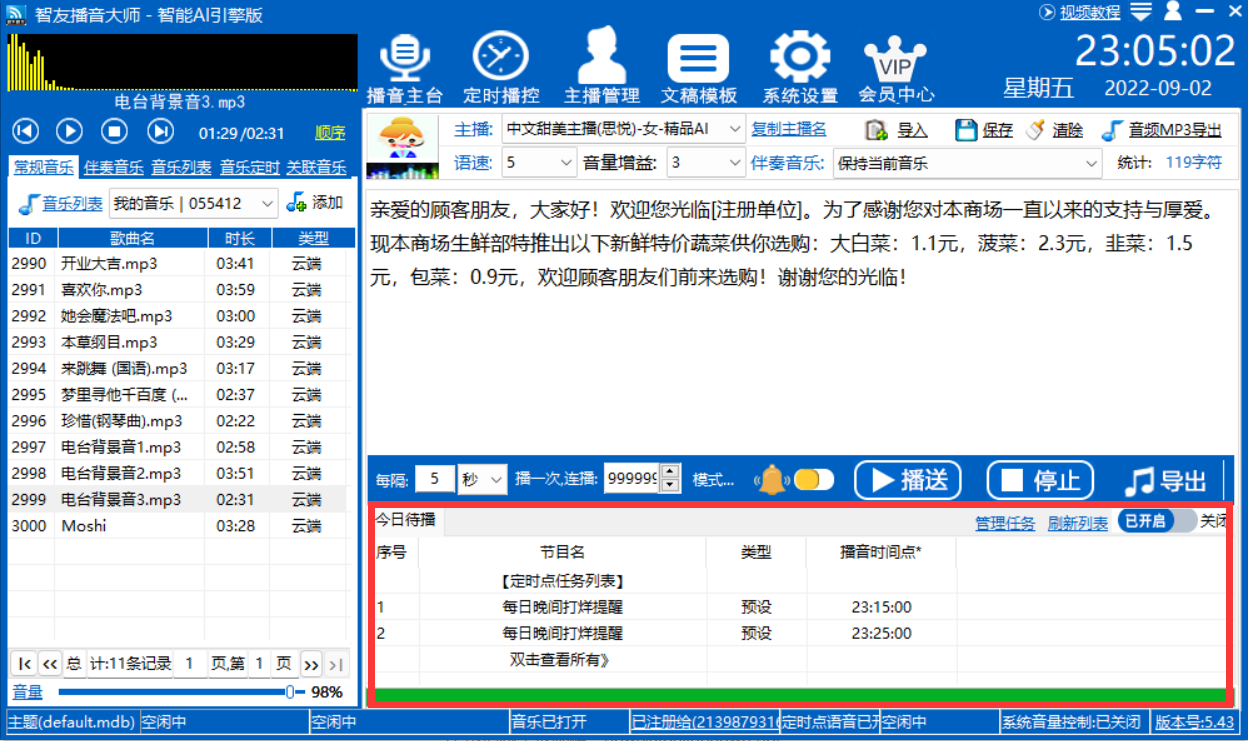Go to previous page of music records

tap(50, 664)
